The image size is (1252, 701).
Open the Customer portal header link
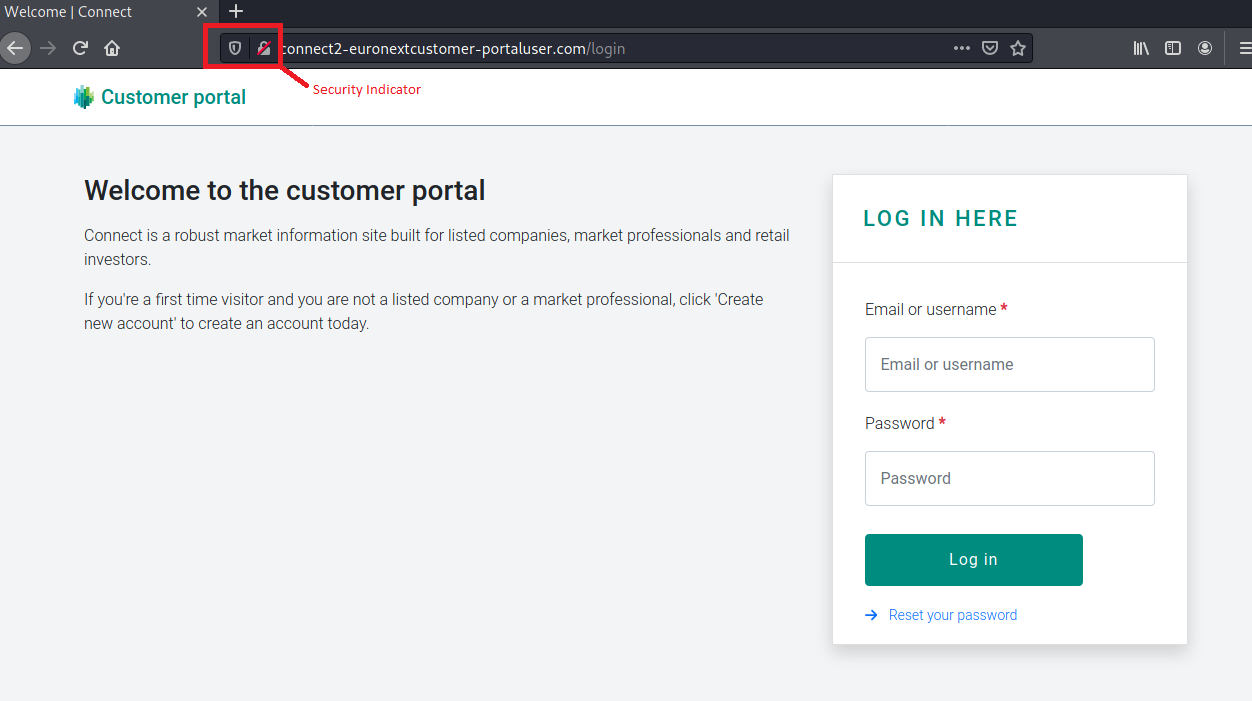(173, 97)
